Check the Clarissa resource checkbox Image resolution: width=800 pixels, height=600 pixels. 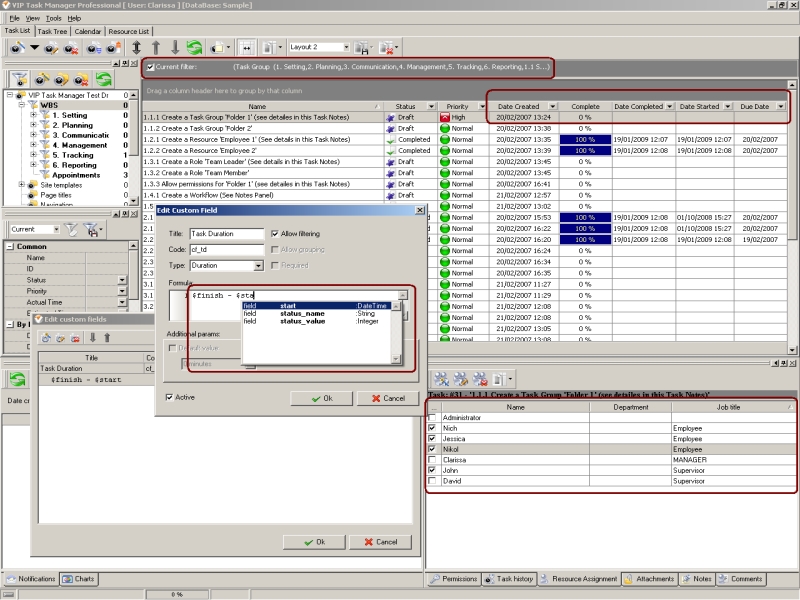(432, 459)
